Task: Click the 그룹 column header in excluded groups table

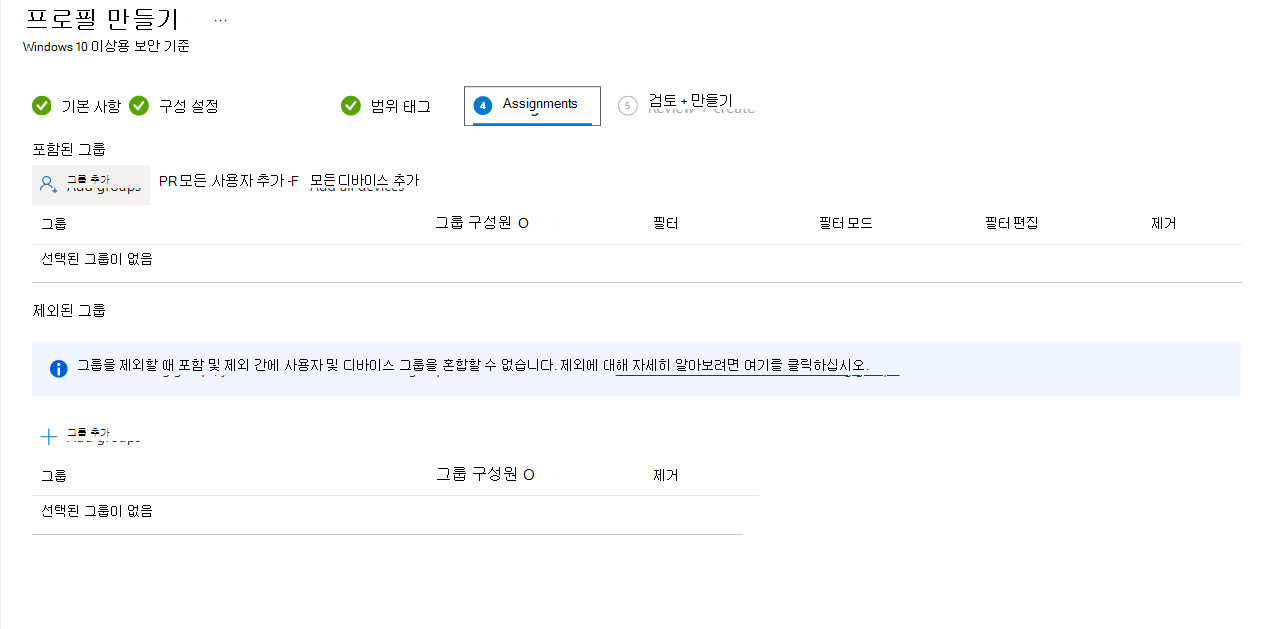Action: point(54,476)
